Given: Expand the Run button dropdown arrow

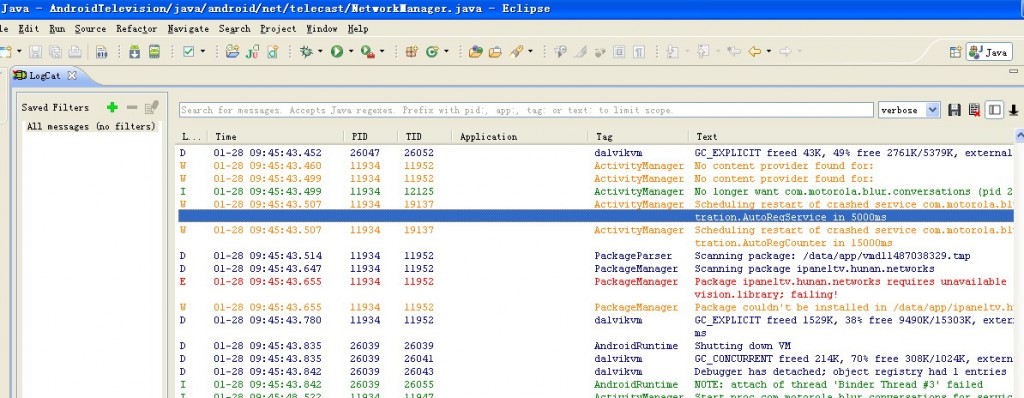Looking at the screenshot, I should [x=351, y=52].
